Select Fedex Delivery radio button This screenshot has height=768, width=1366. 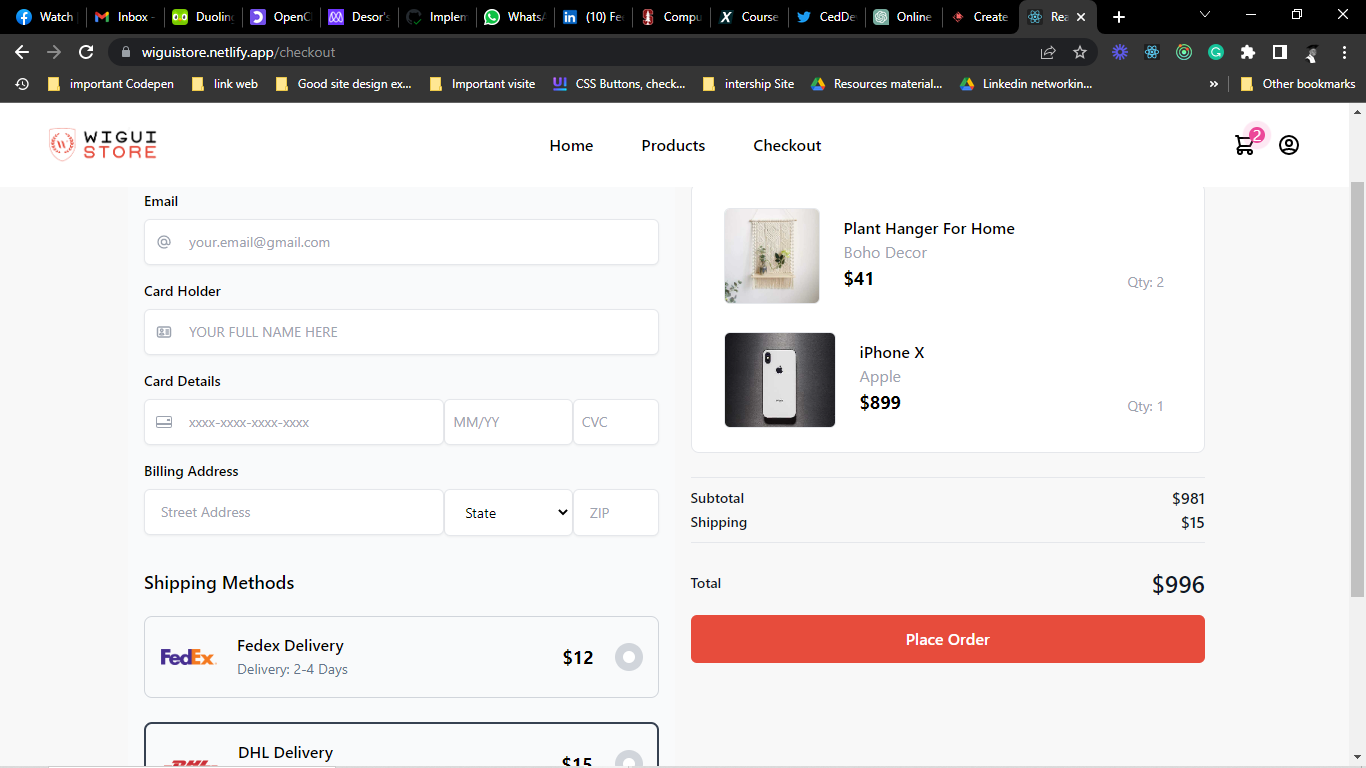click(x=629, y=657)
